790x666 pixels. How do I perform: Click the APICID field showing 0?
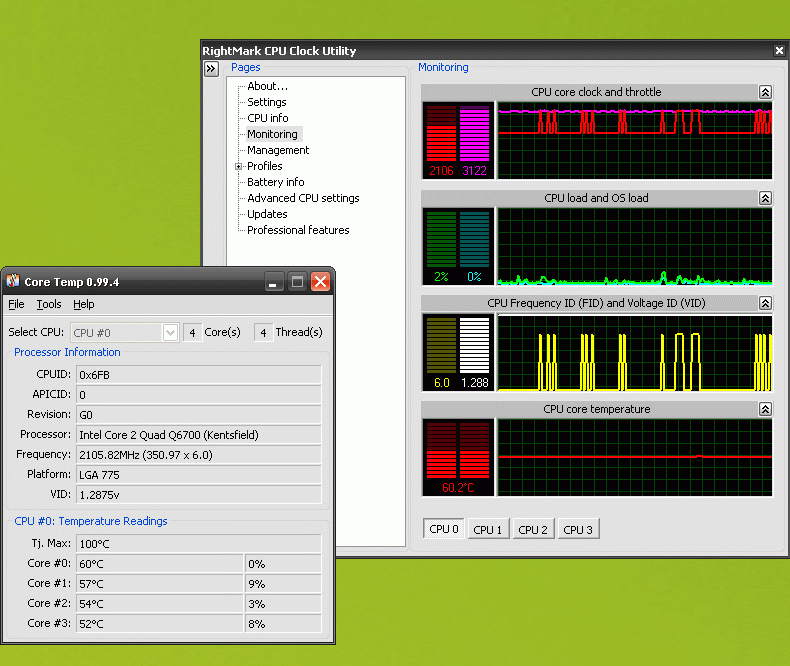[199, 394]
